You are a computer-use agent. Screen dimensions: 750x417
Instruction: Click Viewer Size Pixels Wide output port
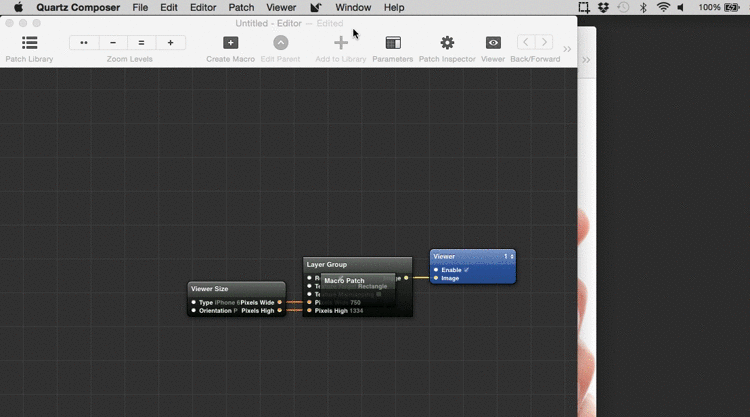(x=280, y=302)
